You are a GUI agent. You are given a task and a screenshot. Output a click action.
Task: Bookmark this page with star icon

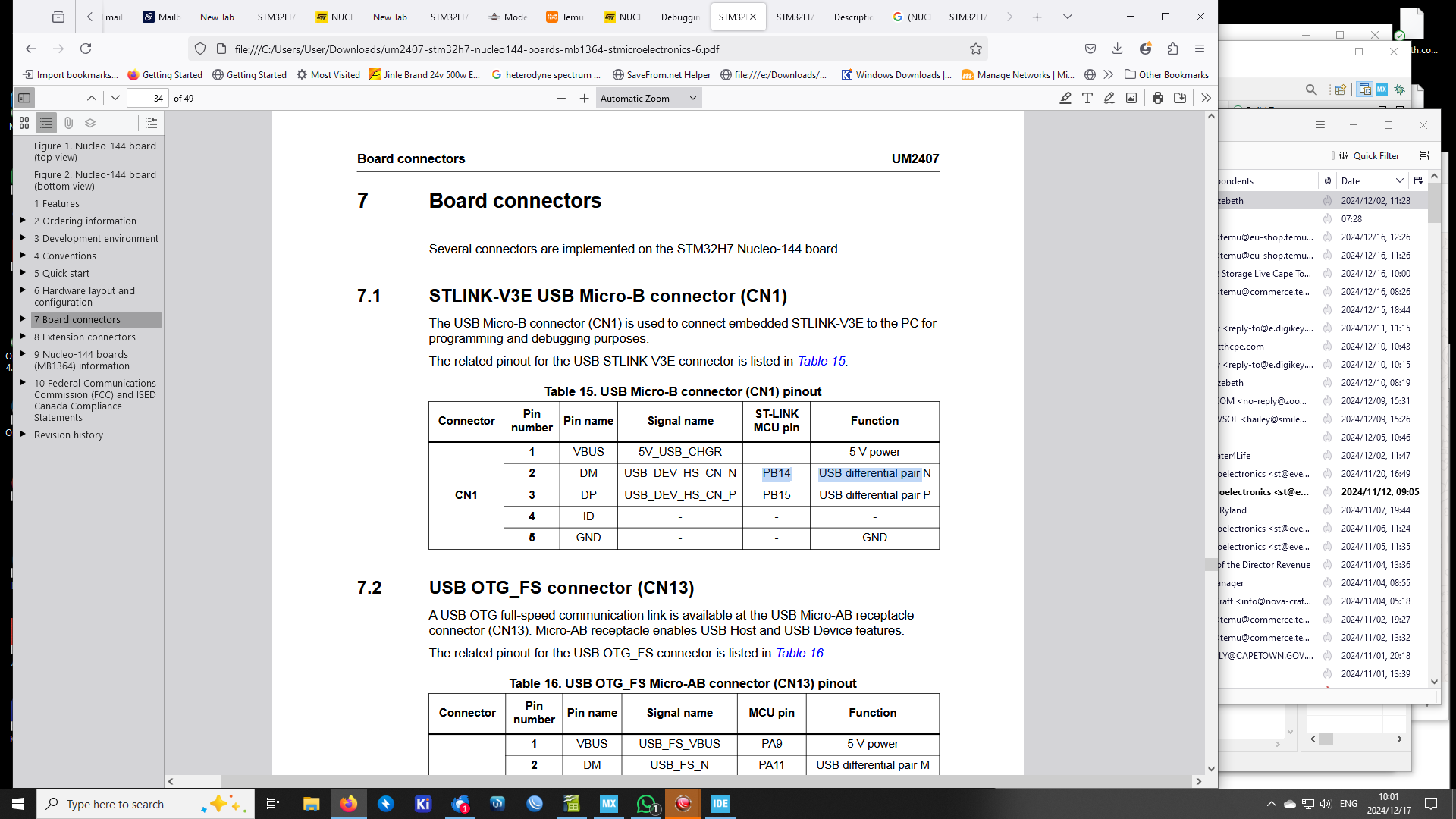pyautogui.click(x=976, y=49)
